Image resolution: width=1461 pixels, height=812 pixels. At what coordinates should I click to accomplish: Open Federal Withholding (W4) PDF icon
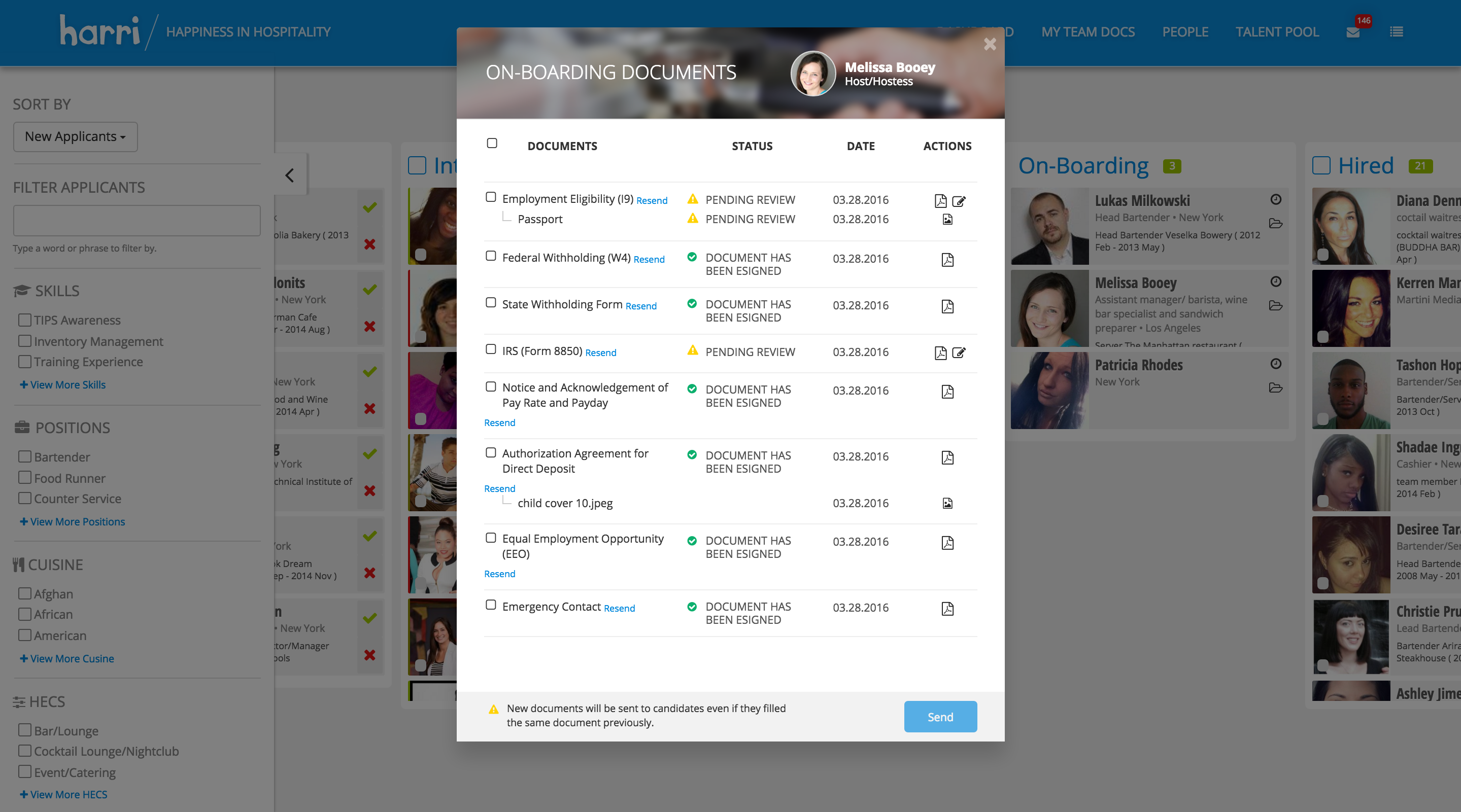point(947,260)
